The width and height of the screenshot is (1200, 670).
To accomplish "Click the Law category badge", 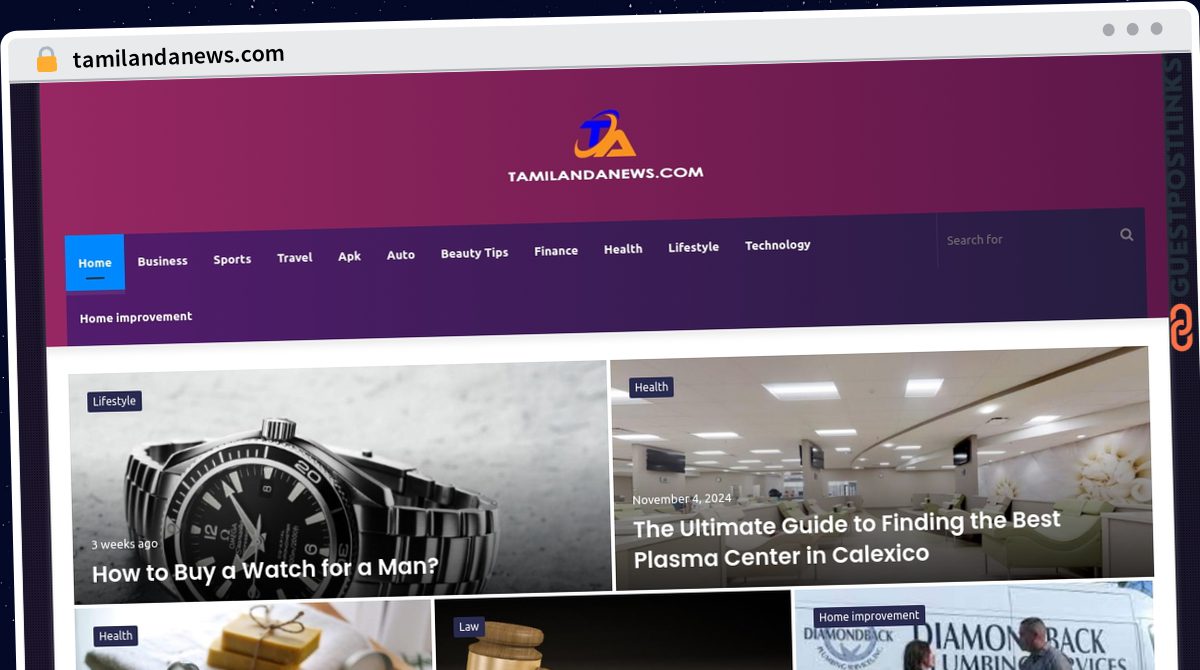I will tap(469, 627).
